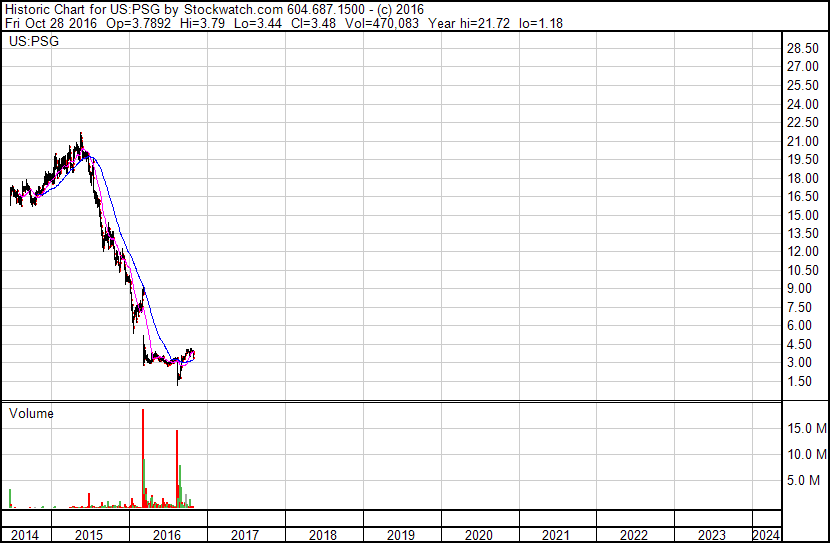
Task: Click the Fri Oct 28 2016 date text
Action: [x=51, y=23]
